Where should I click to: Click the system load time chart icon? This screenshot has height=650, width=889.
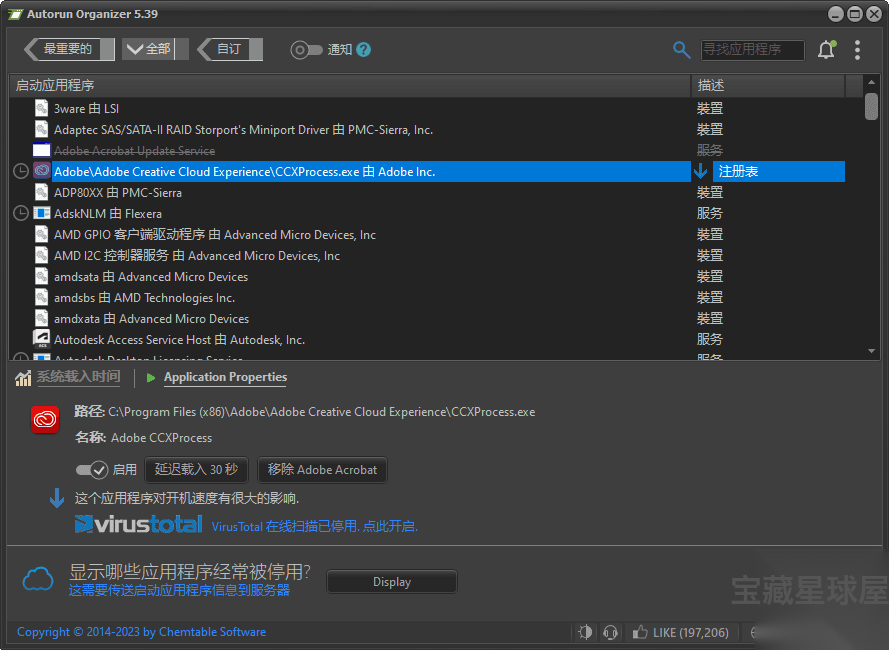tap(23, 377)
